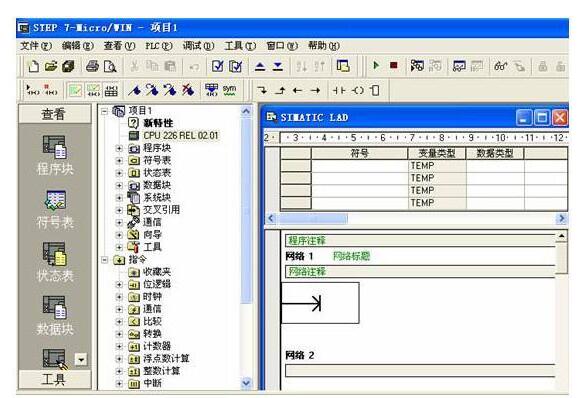Image resolution: width=577 pixels, height=398 pixels.
Task: Compile all with the second checkmark icon
Action: [x=235, y=66]
